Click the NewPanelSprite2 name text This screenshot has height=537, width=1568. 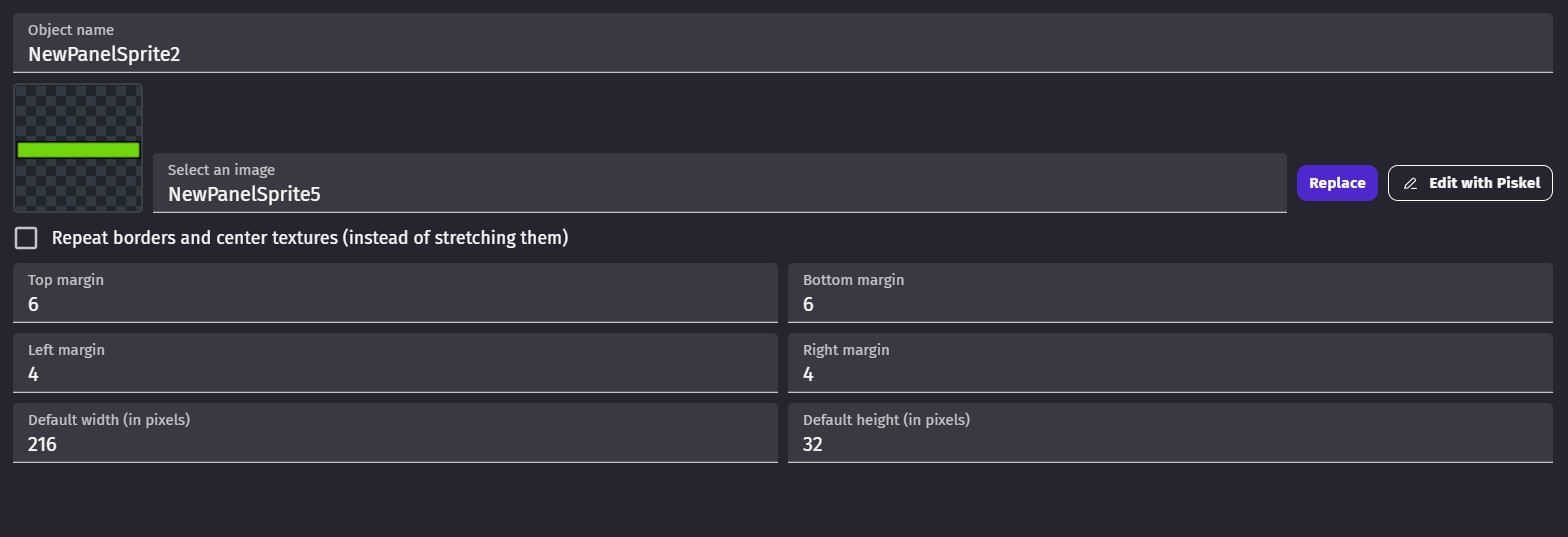pyautogui.click(x=104, y=55)
